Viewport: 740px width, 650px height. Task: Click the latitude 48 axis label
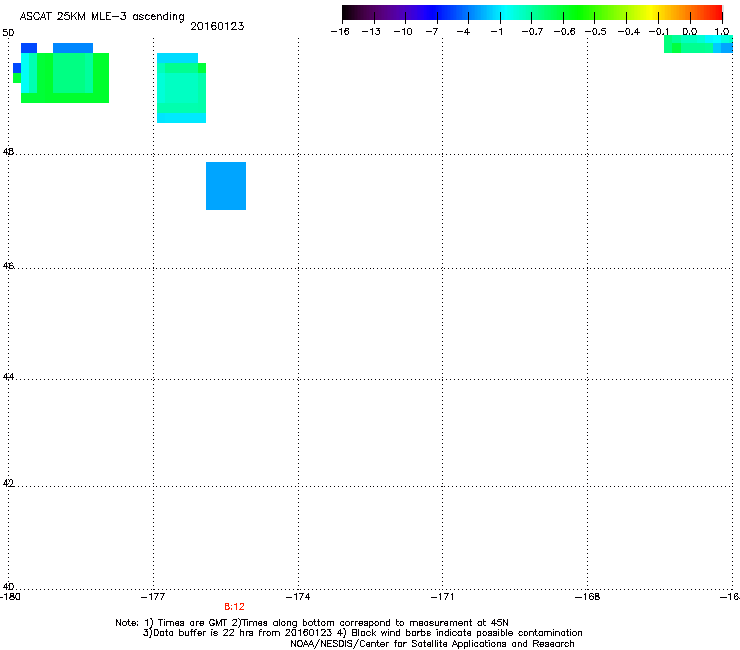[8, 152]
